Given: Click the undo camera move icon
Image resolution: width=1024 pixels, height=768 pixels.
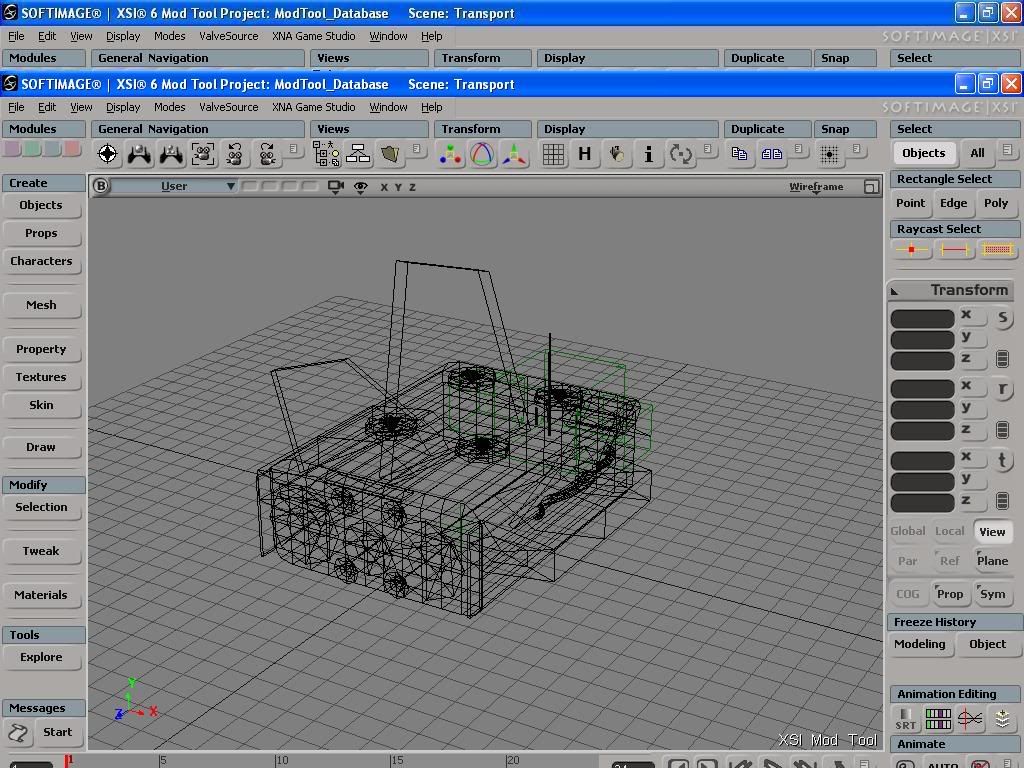Looking at the screenshot, I should [234, 154].
